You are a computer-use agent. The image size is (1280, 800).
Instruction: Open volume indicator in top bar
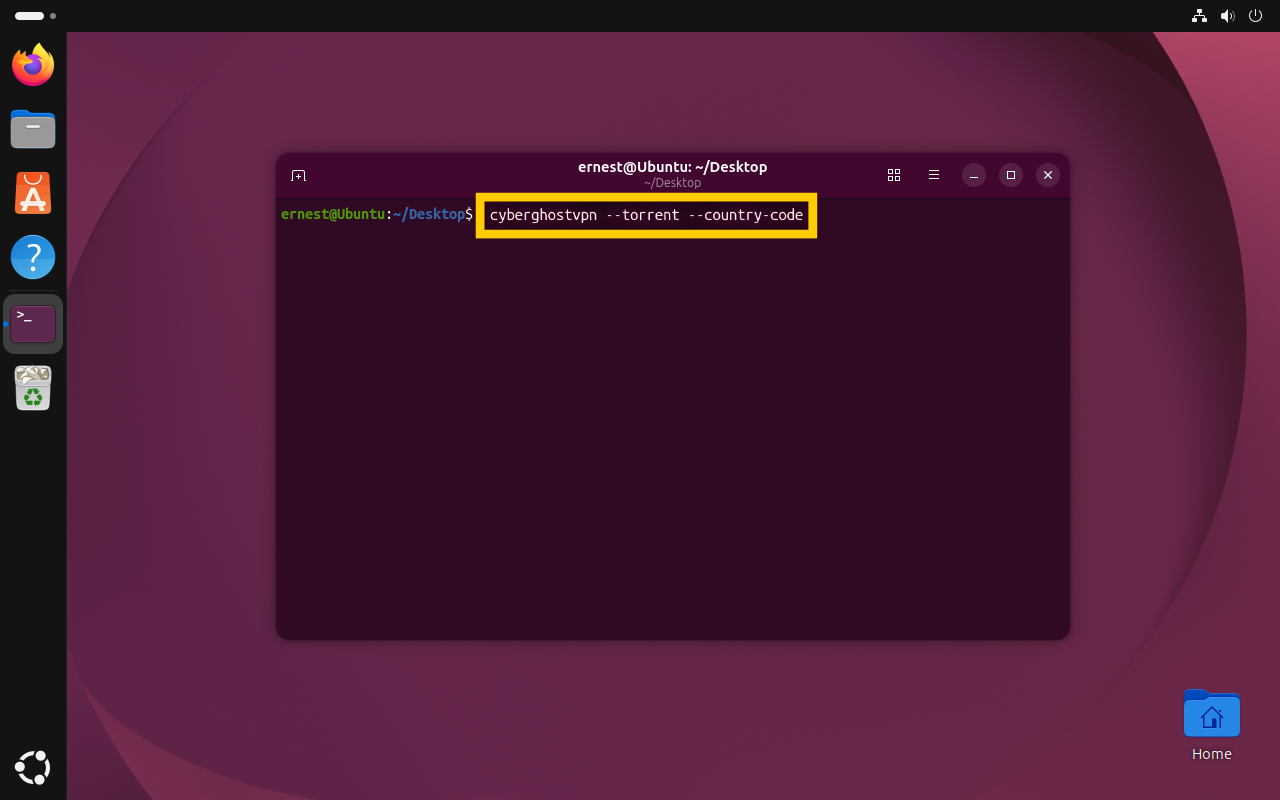[x=1227, y=16]
